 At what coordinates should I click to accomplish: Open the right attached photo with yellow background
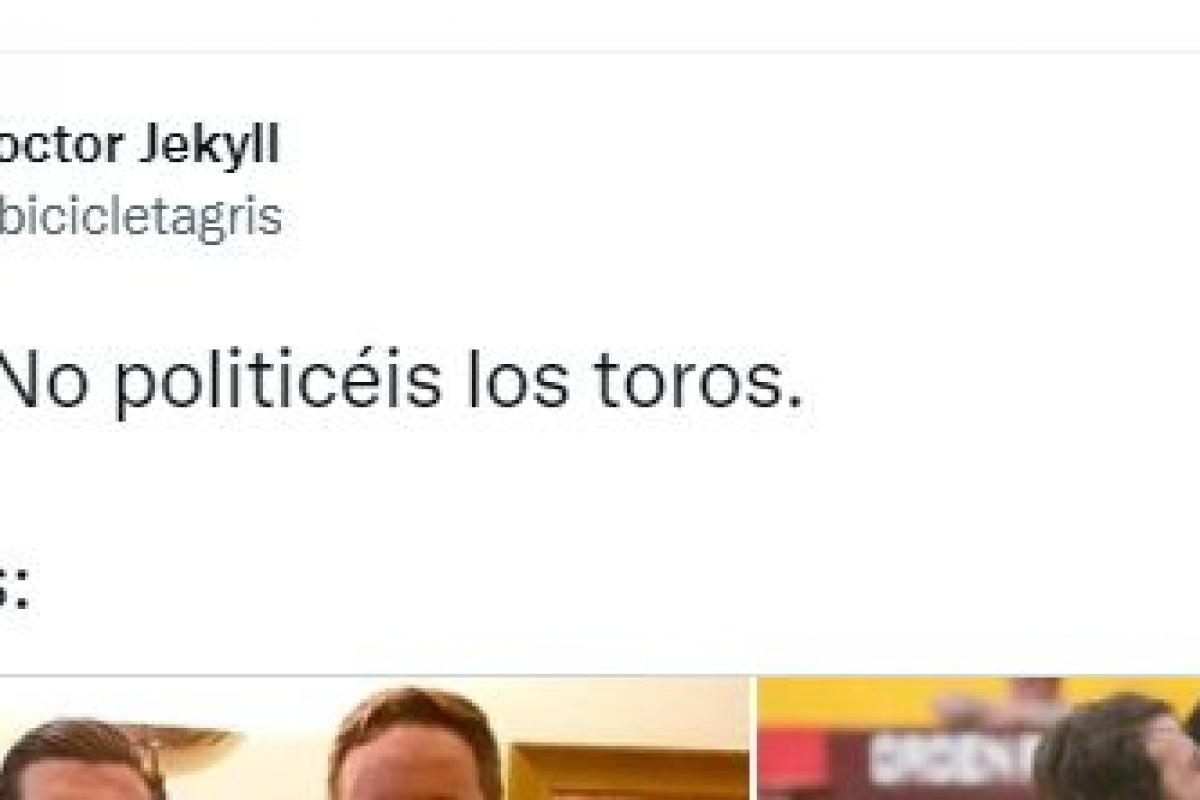(979, 738)
